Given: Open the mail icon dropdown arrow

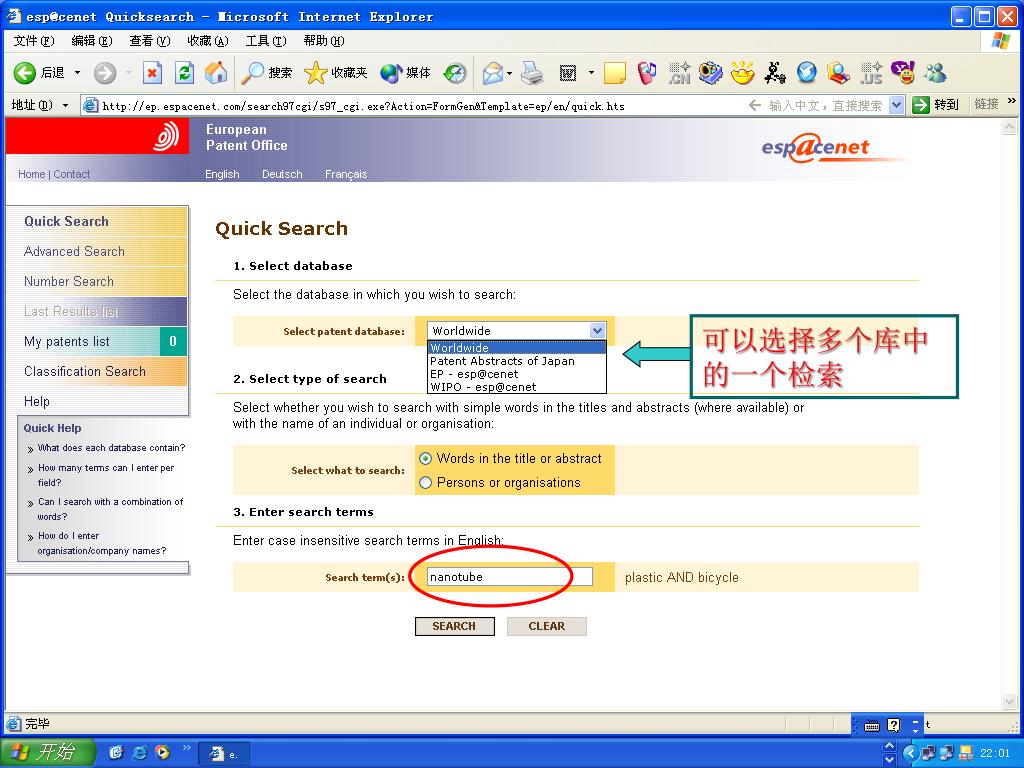Looking at the screenshot, I should click(509, 73).
